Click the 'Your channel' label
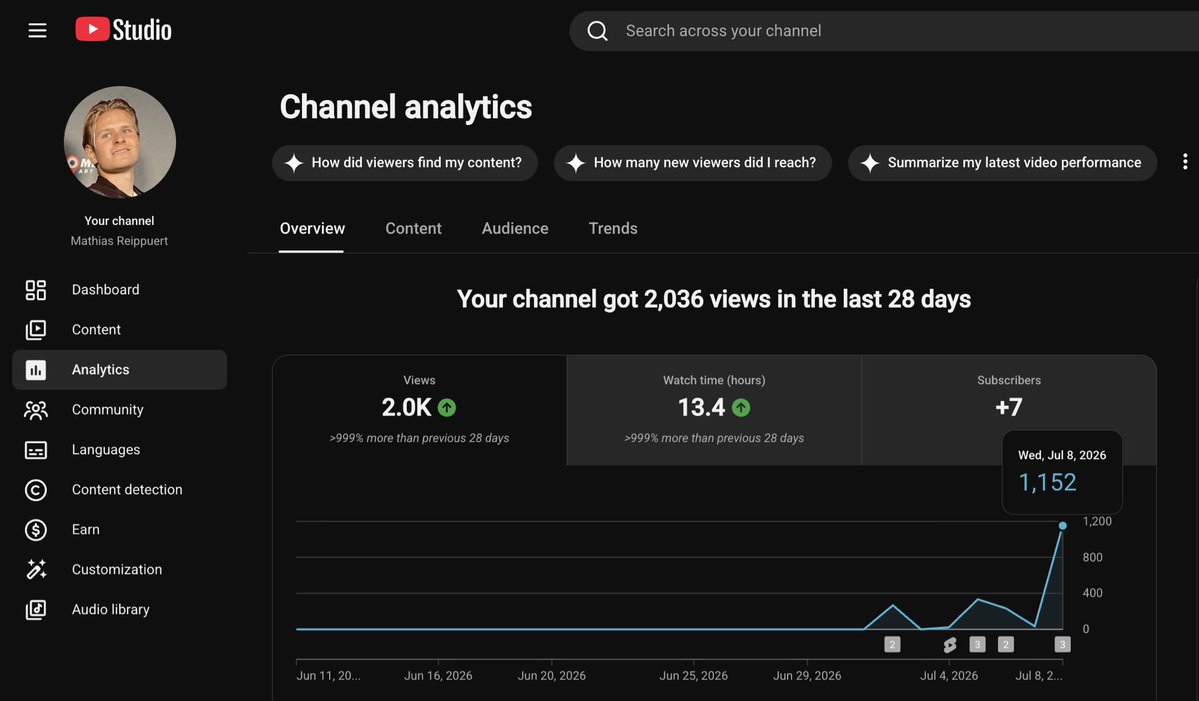The width and height of the screenshot is (1199, 701). 119,221
